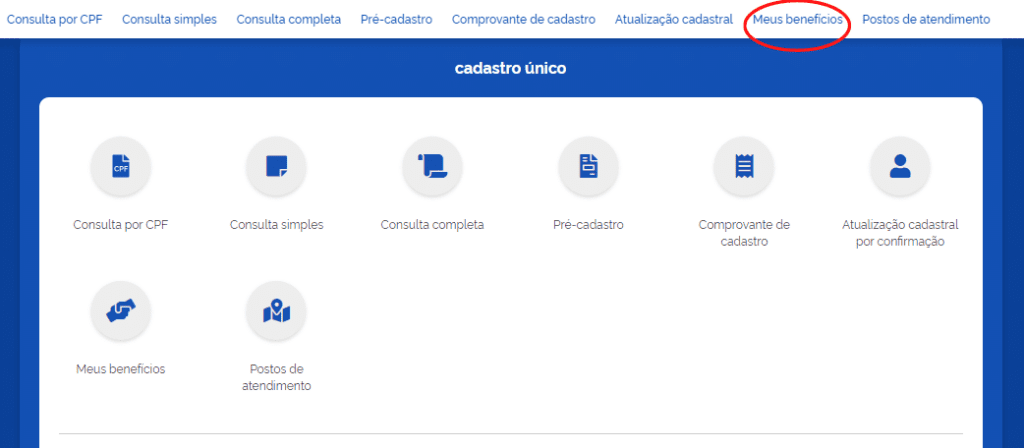Select Consulta por CPF in top navigation
The height and width of the screenshot is (448, 1024).
(x=55, y=19)
